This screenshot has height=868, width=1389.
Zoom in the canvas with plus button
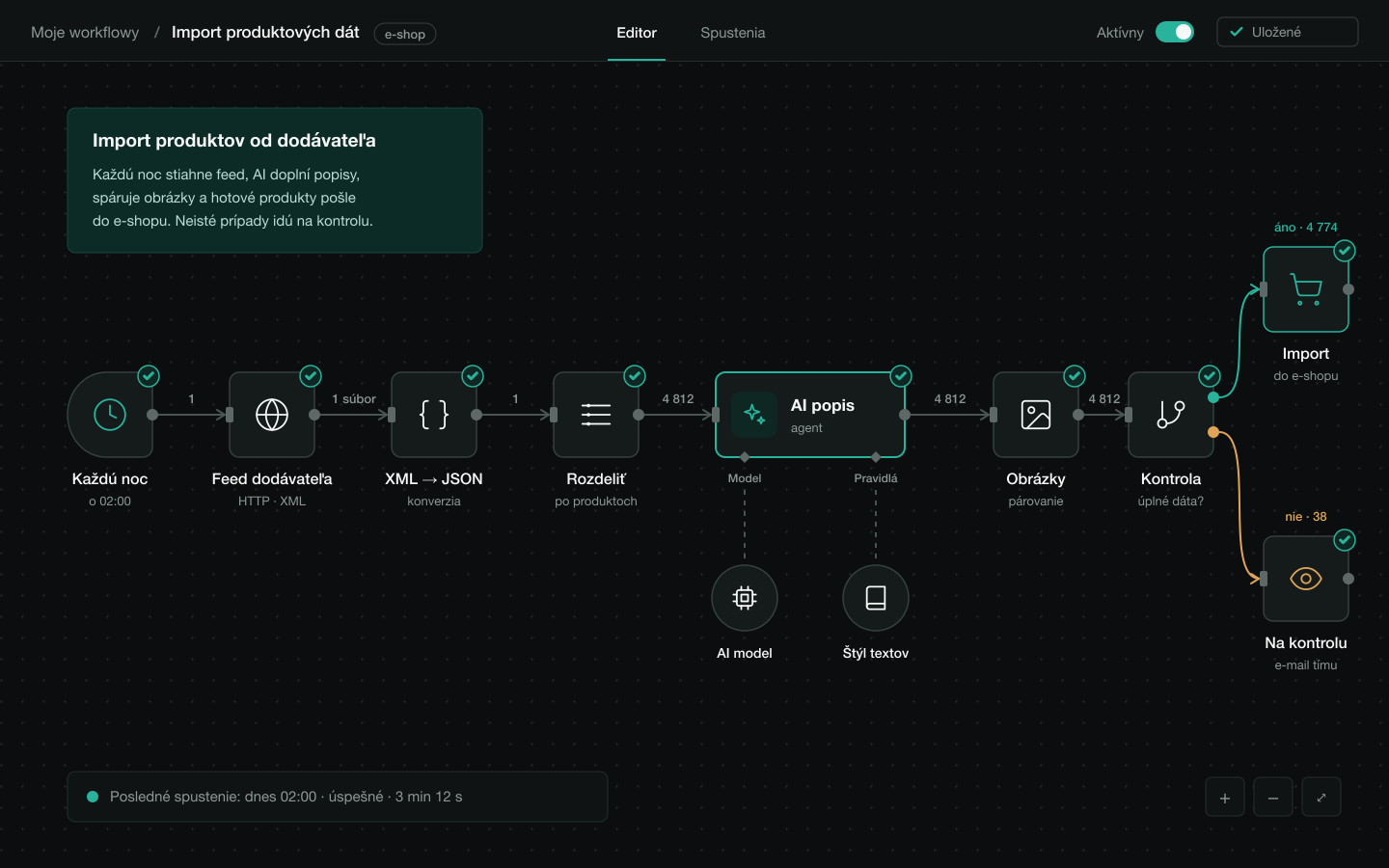[1225, 798]
